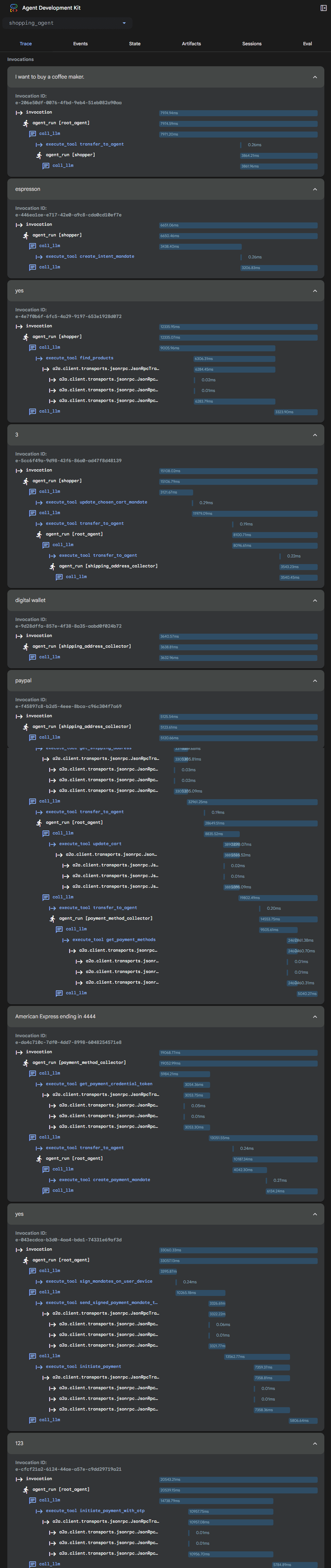Click the arrow icon beside execute_tool get_payment_credential_token
The height and width of the screenshot is (1568, 331).
40,1084
